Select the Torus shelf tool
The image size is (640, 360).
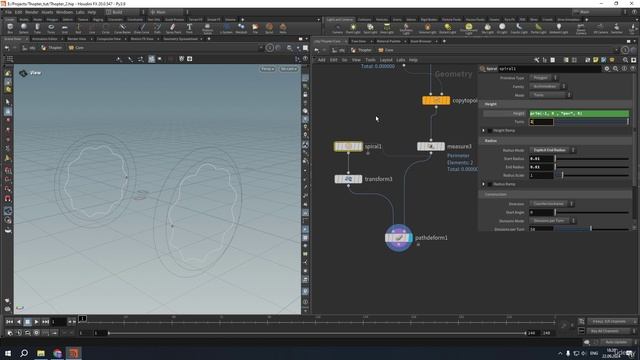51,28
